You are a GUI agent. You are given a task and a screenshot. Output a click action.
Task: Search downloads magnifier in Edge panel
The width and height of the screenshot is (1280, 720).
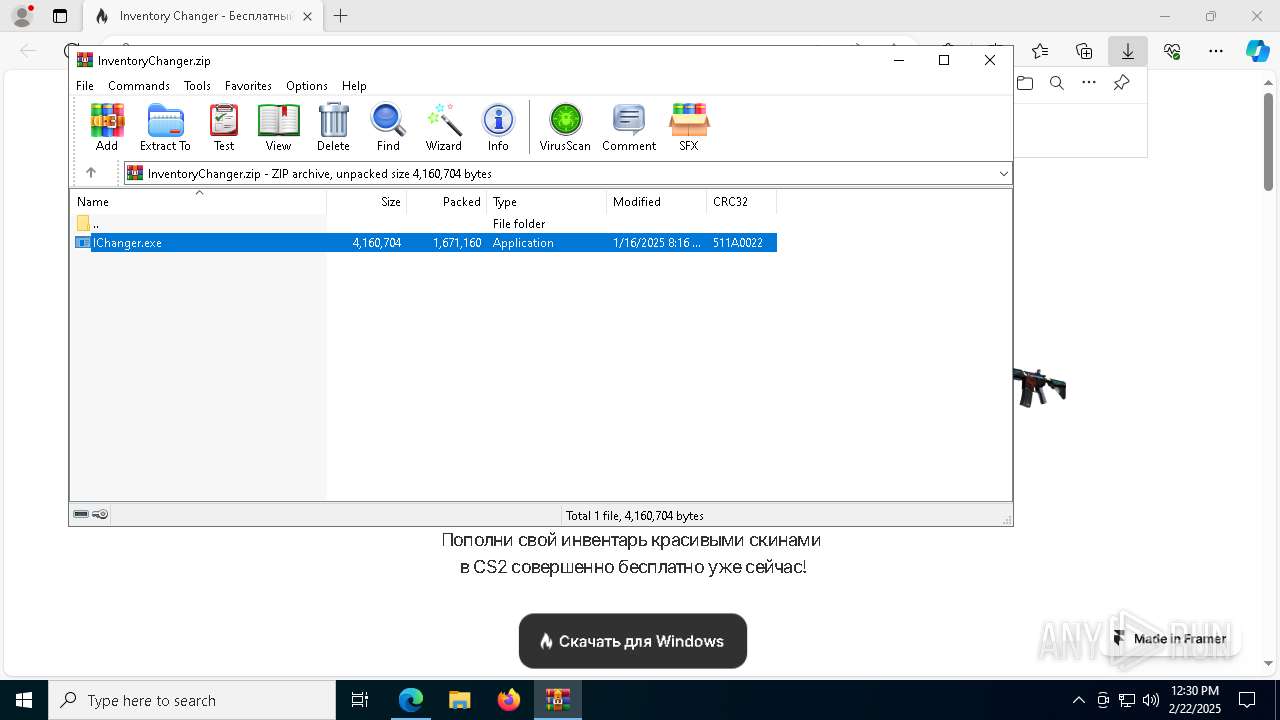tap(1057, 83)
